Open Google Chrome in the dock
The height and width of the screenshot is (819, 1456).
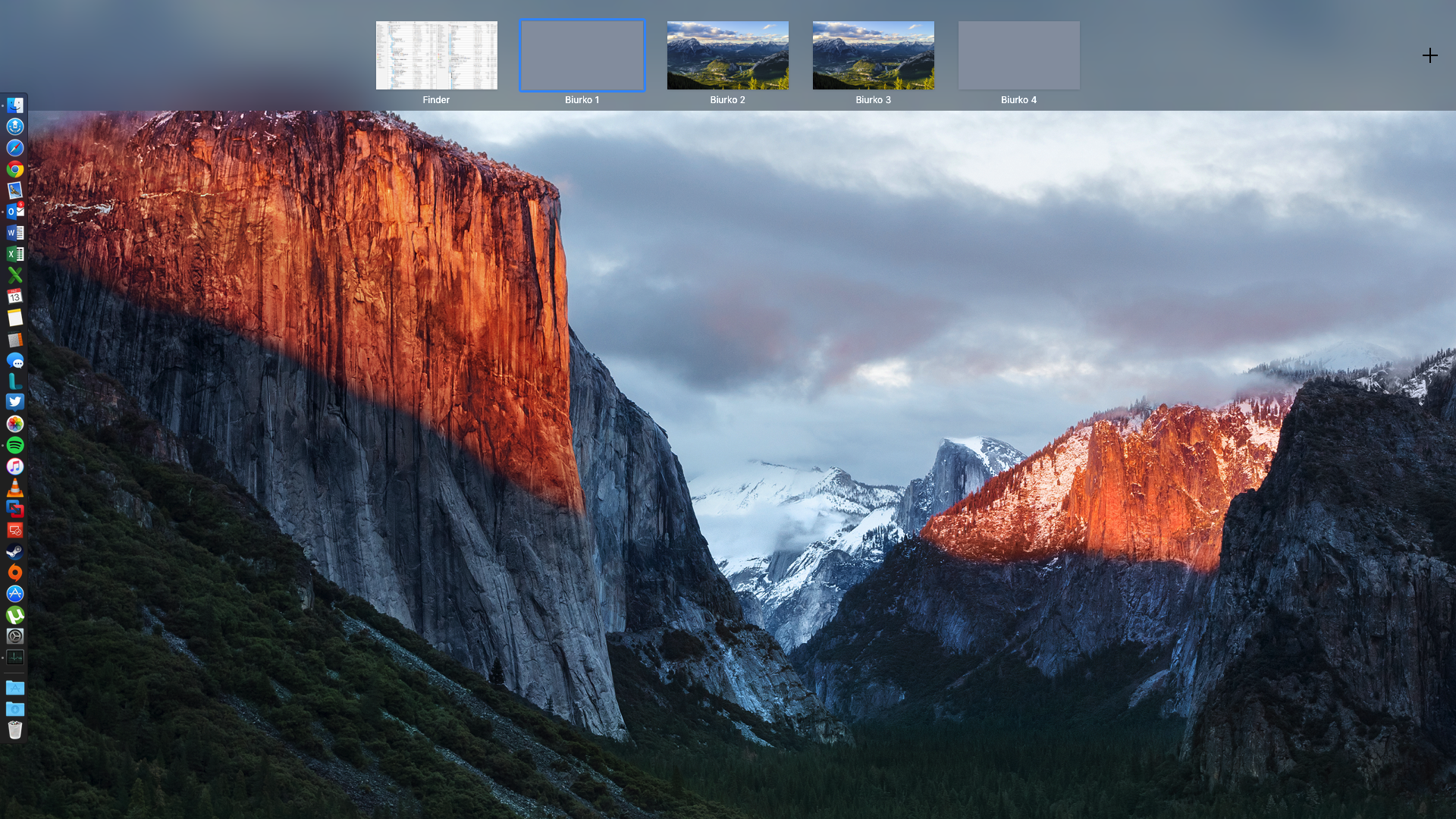coord(15,169)
